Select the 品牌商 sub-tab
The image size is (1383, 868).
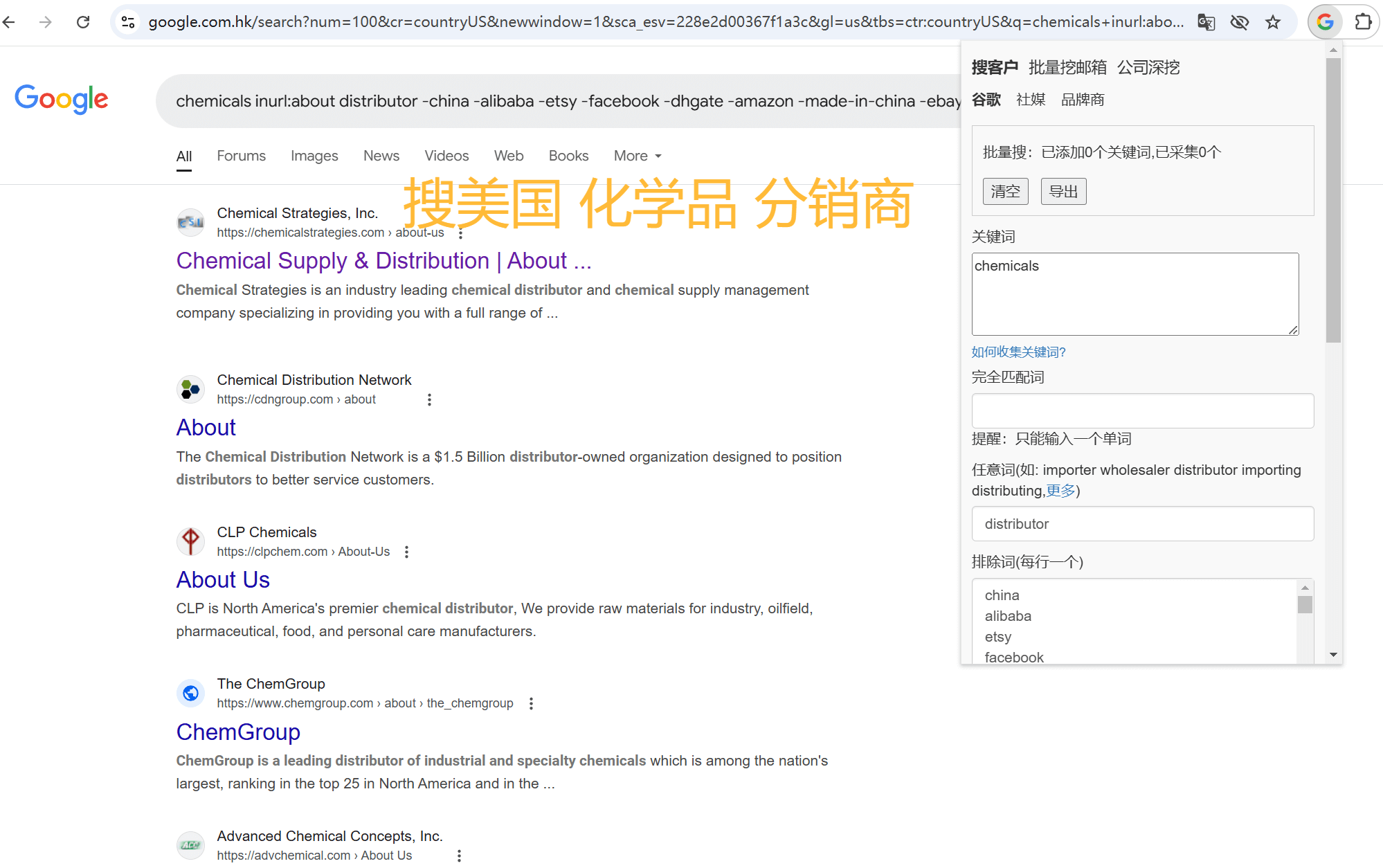(1083, 100)
